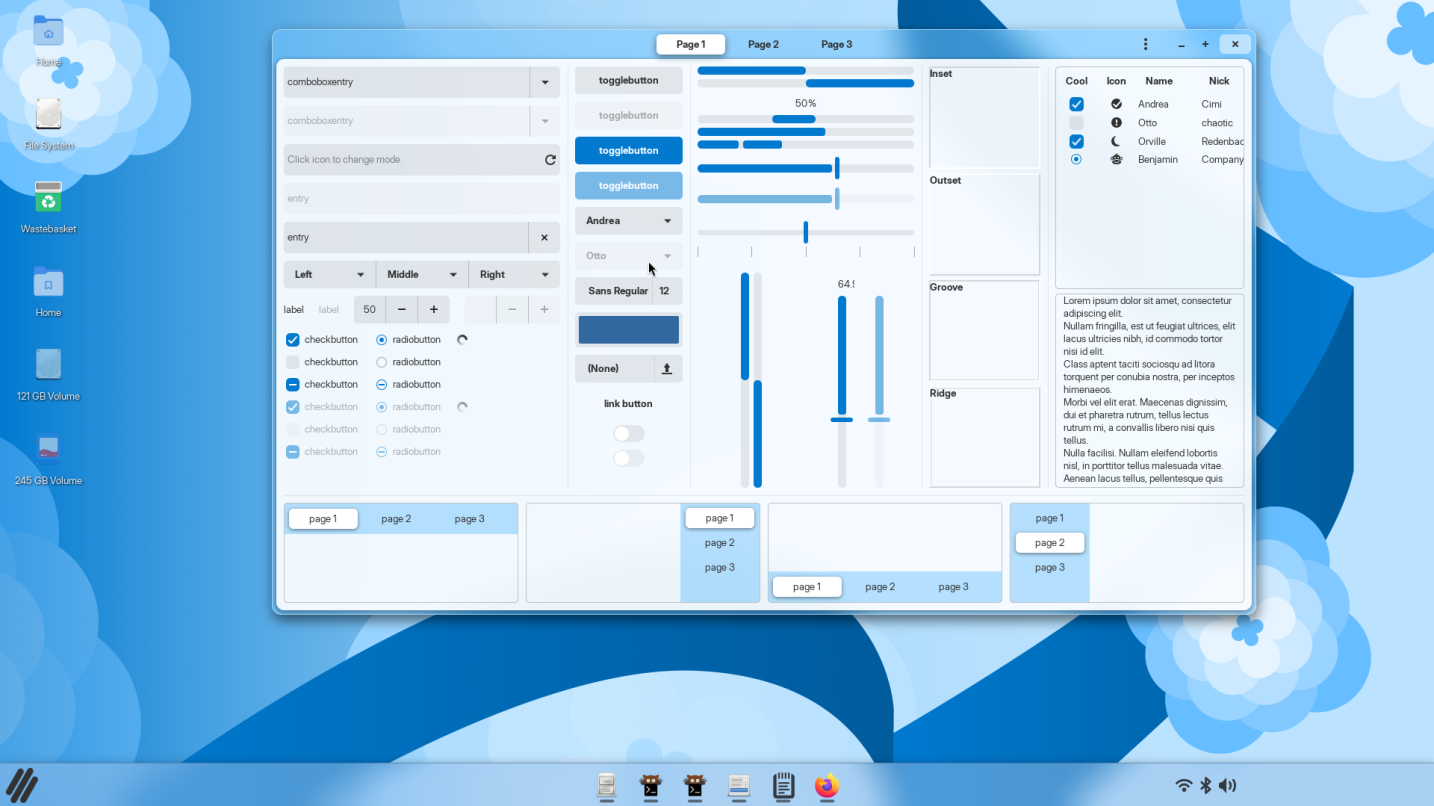Switch to the Page 3 header tab
This screenshot has width=1434, height=806.
(837, 44)
